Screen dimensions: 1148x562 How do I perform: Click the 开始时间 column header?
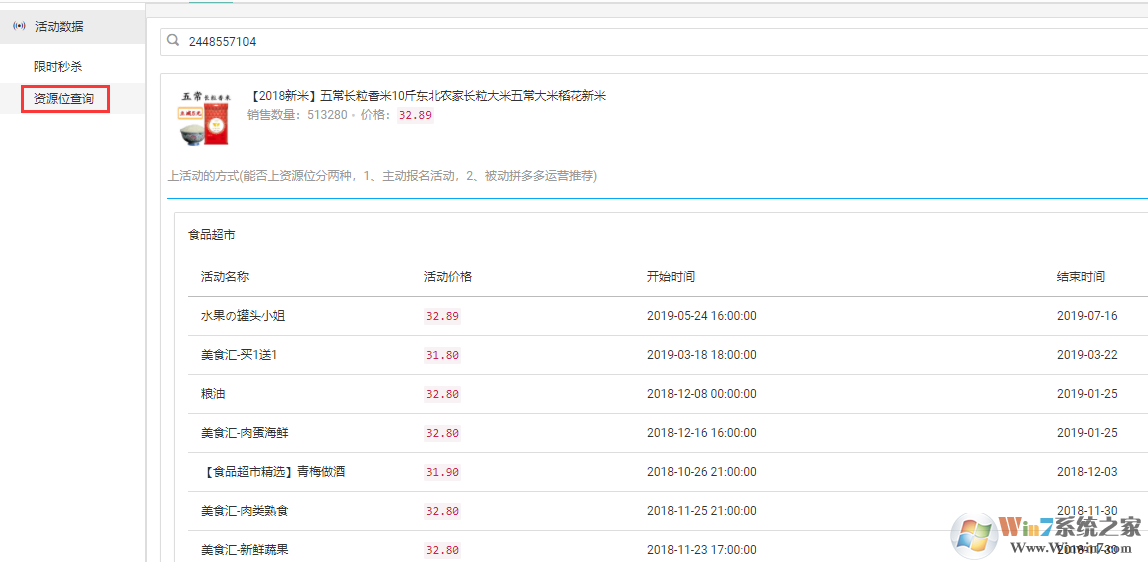(671, 276)
